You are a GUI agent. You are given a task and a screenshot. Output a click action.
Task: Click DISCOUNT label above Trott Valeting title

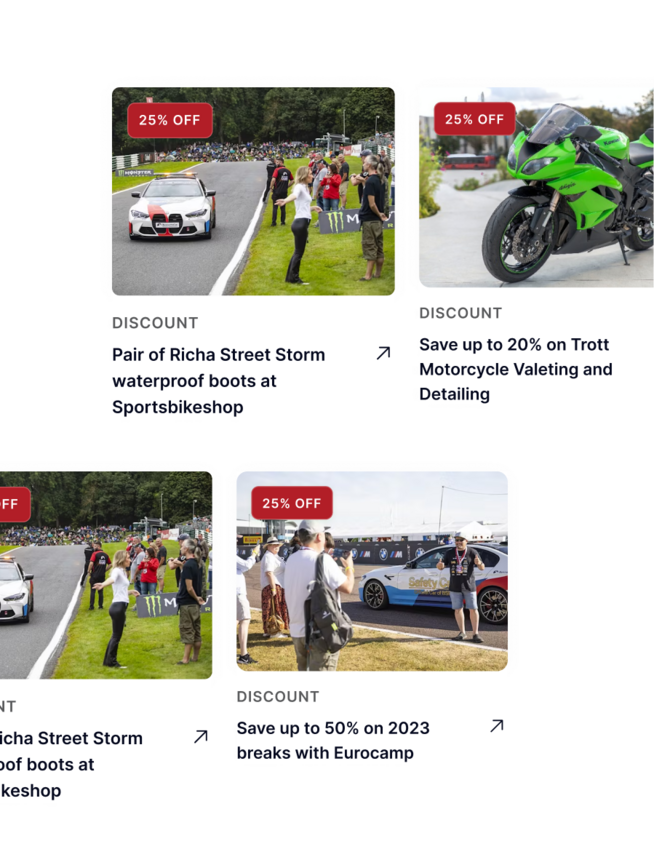(x=461, y=313)
